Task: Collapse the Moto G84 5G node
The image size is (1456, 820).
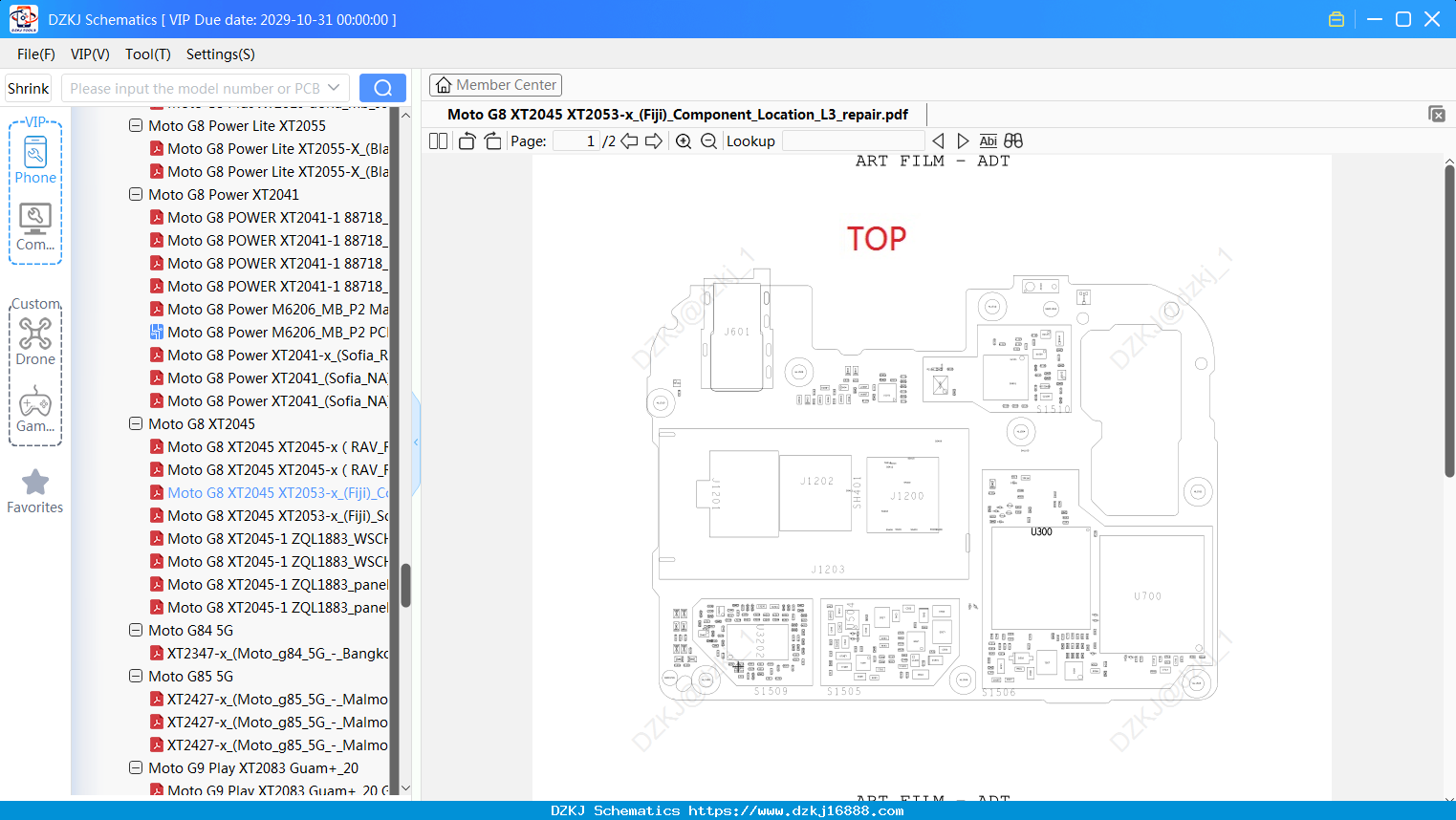Action: (136, 630)
